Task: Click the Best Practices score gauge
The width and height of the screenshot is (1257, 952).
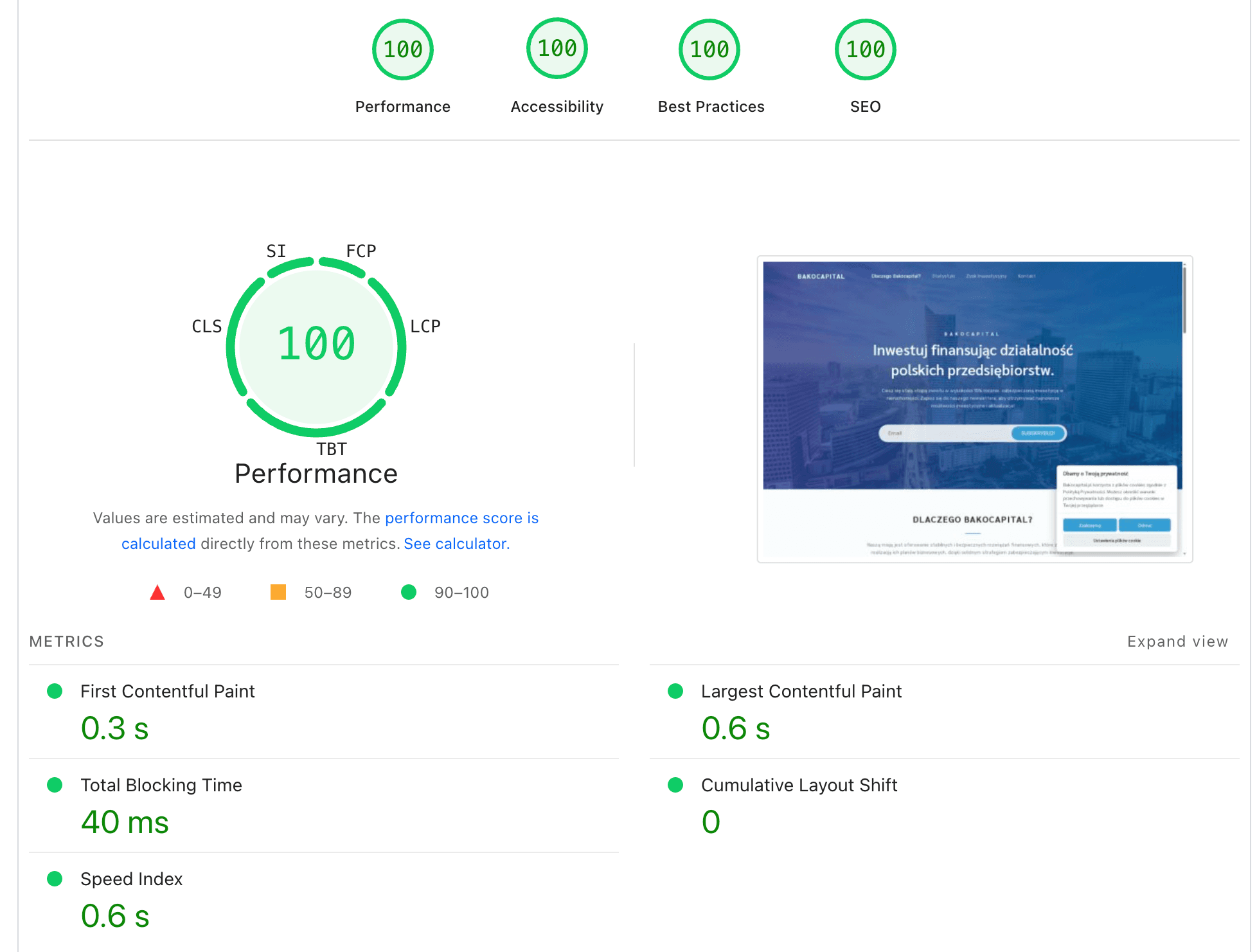Action: click(x=709, y=49)
